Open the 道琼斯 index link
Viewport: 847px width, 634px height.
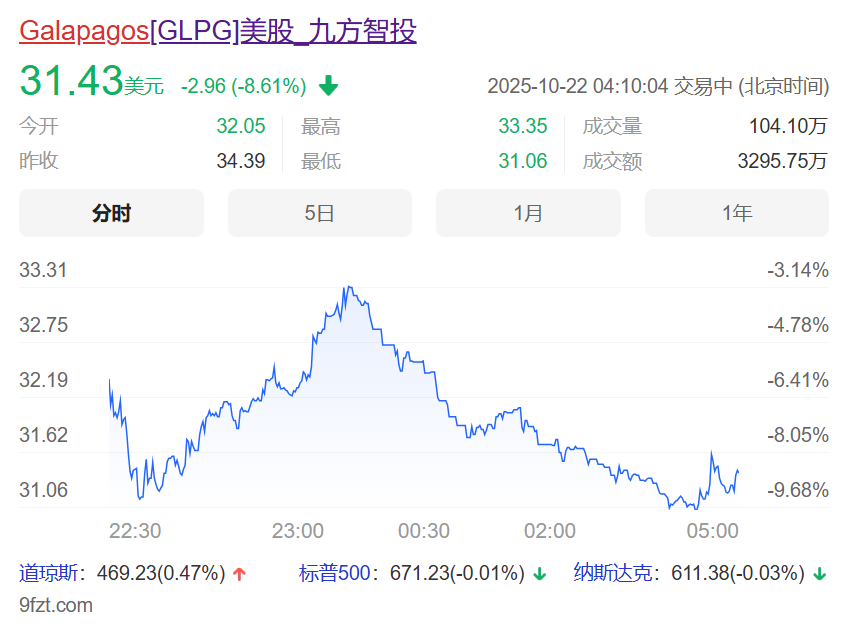click(x=49, y=573)
